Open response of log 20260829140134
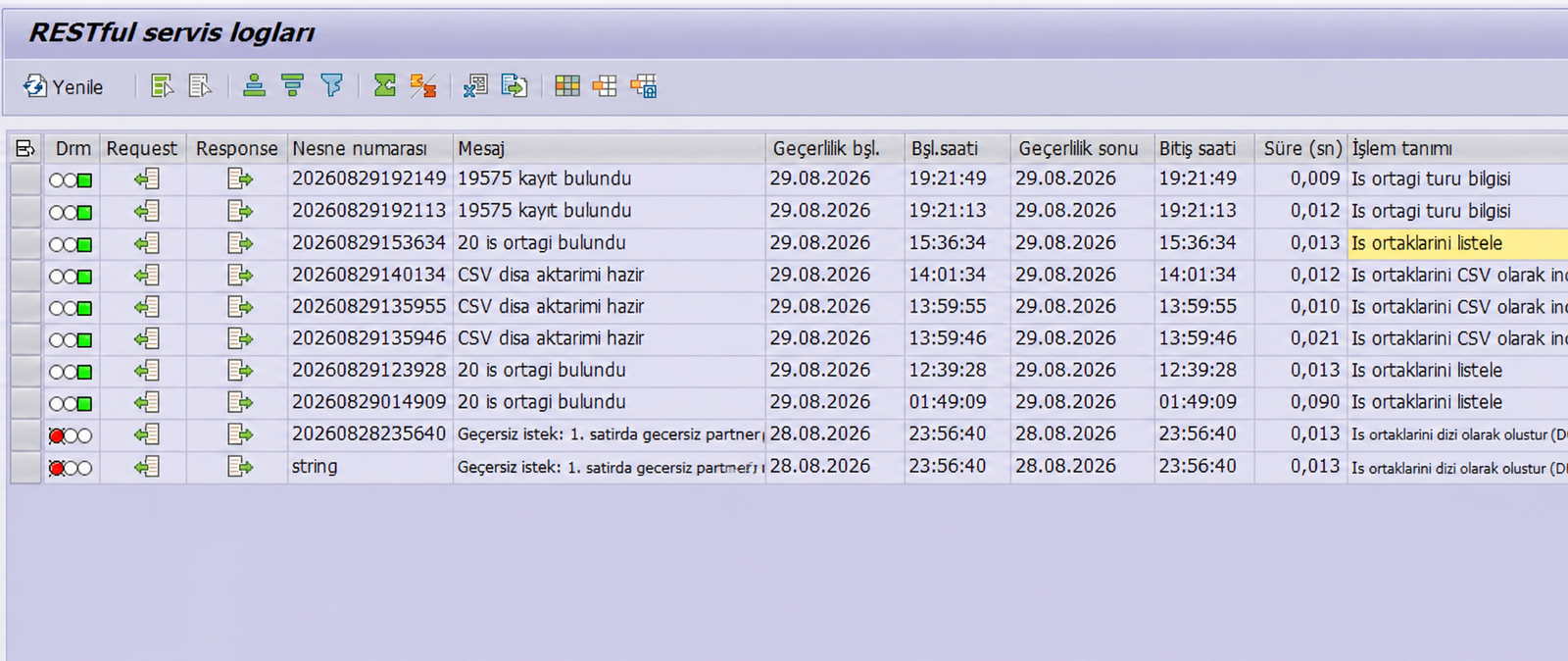 [240, 276]
